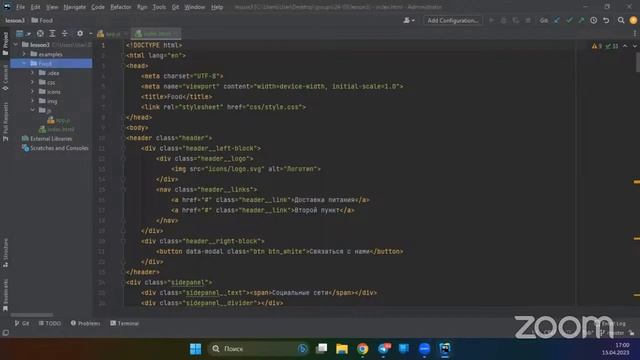Click Expand All icon in Project panel
Screen dimensions: 640x360
(52, 33)
